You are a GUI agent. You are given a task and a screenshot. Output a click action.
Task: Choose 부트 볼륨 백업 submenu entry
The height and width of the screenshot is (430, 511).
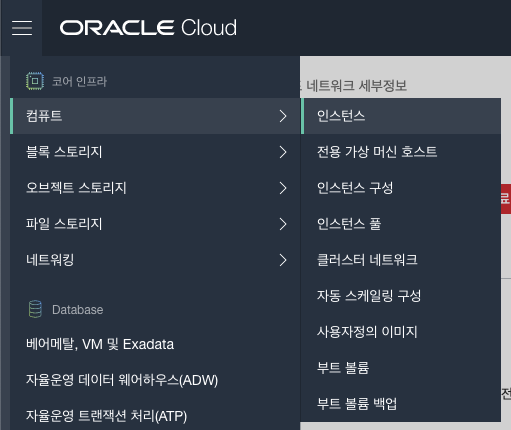pos(401,404)
